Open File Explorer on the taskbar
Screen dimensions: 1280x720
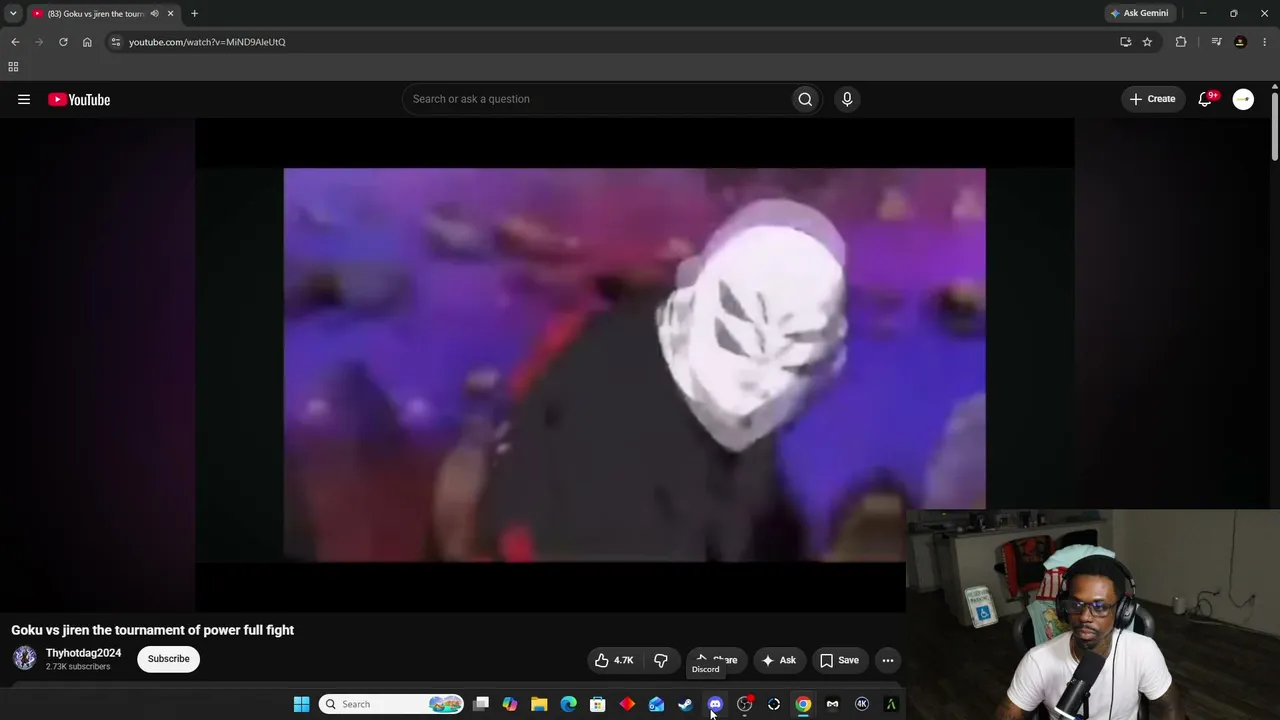click(x=539, y=704)
